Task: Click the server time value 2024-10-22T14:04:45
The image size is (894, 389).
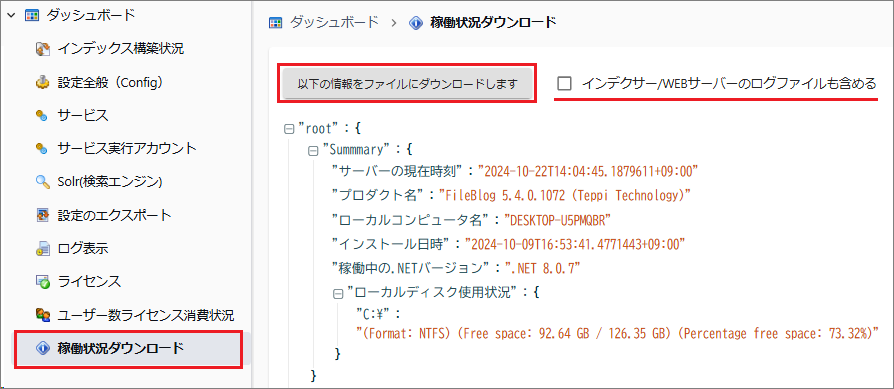Action: [x=589, y=171]
